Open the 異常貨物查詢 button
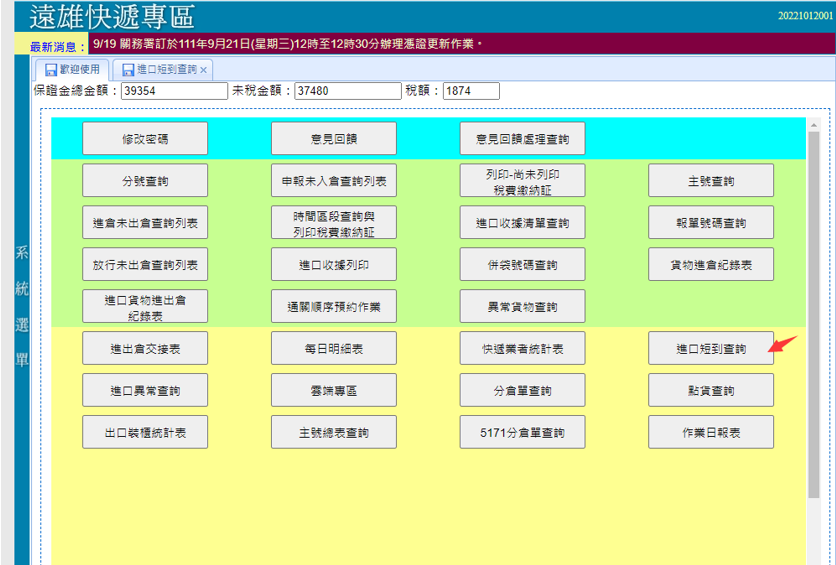The height and width of the screenshot is (565, 836). (x=522, y=306)
